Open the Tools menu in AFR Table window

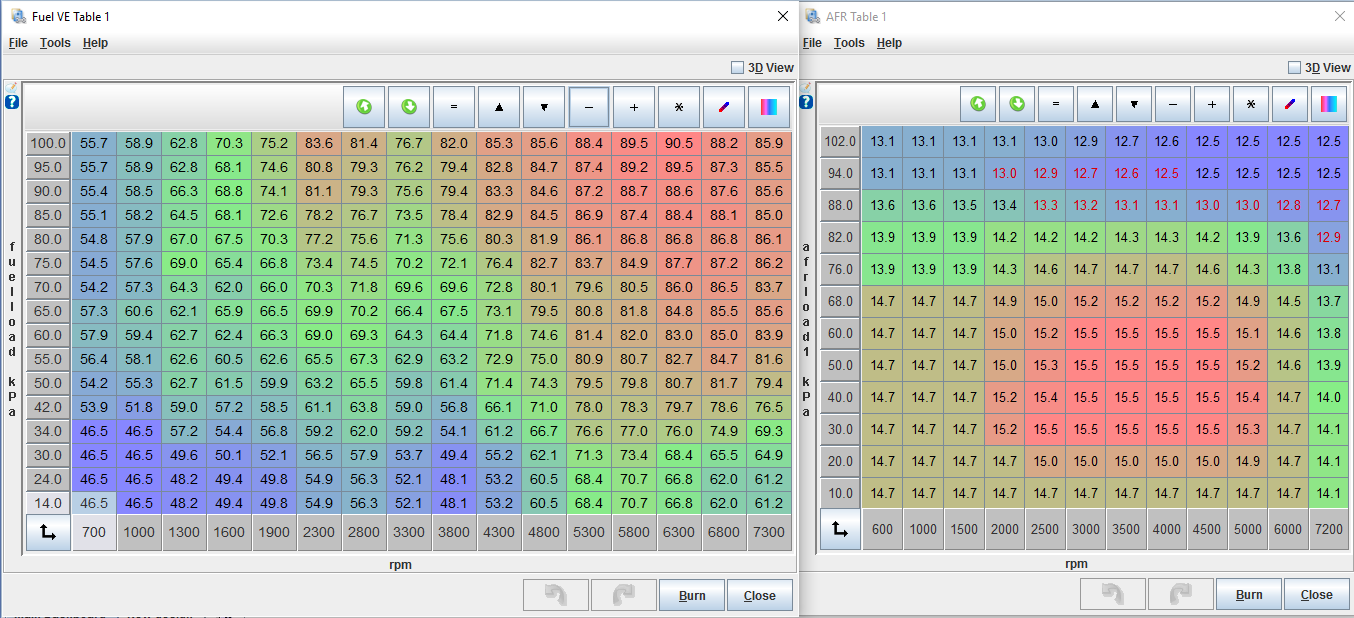click(849, 43)
